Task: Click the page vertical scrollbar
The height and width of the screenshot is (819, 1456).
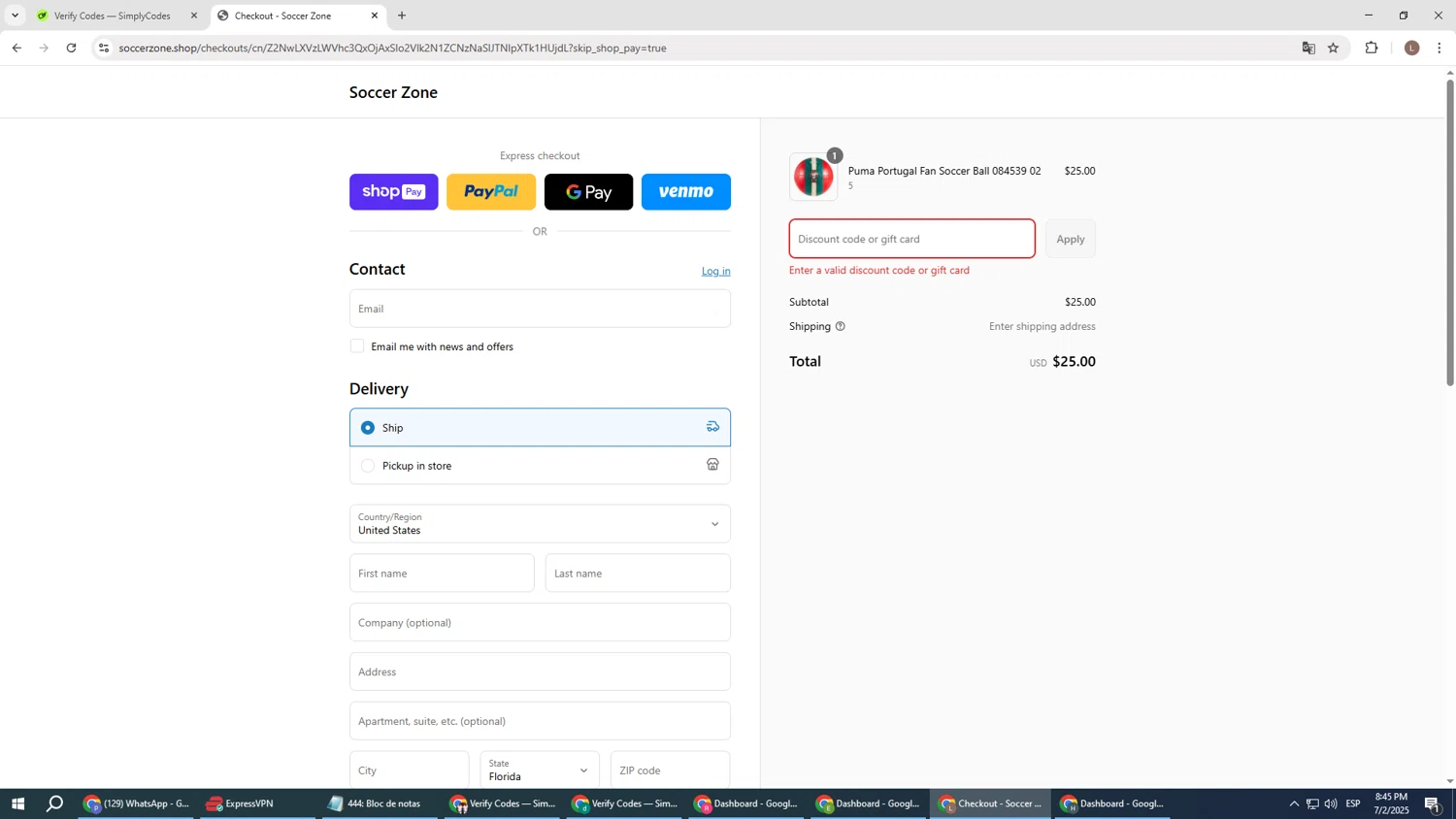Action: pyautogui.click(x=1450, y=233)
